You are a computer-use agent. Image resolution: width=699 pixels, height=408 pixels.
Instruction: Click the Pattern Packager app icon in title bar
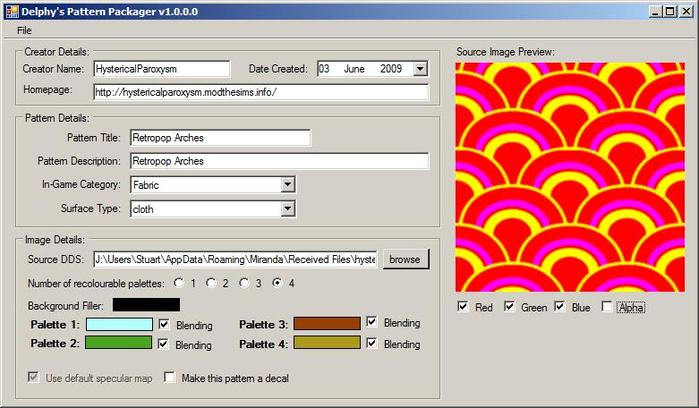[12, 12]
